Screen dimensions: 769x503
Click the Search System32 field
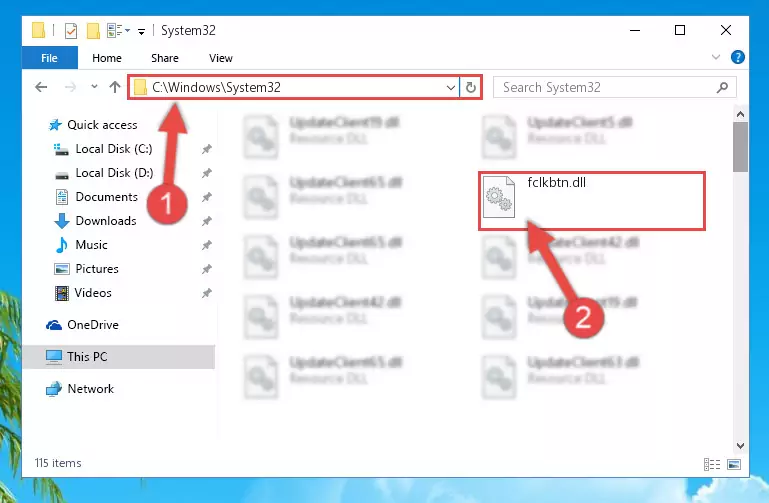coord(615,87)
